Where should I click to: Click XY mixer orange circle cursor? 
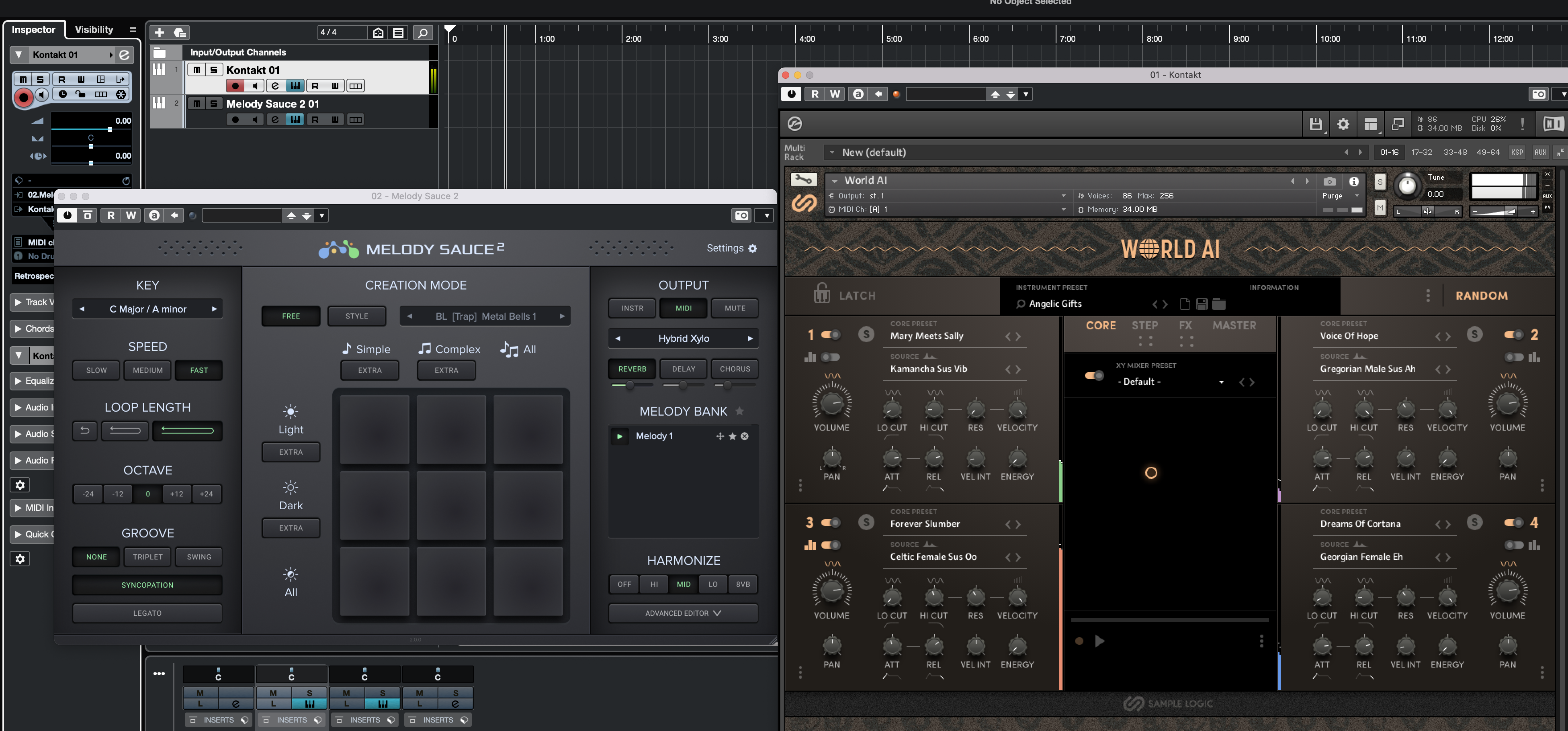click(x=1150, y=472)
